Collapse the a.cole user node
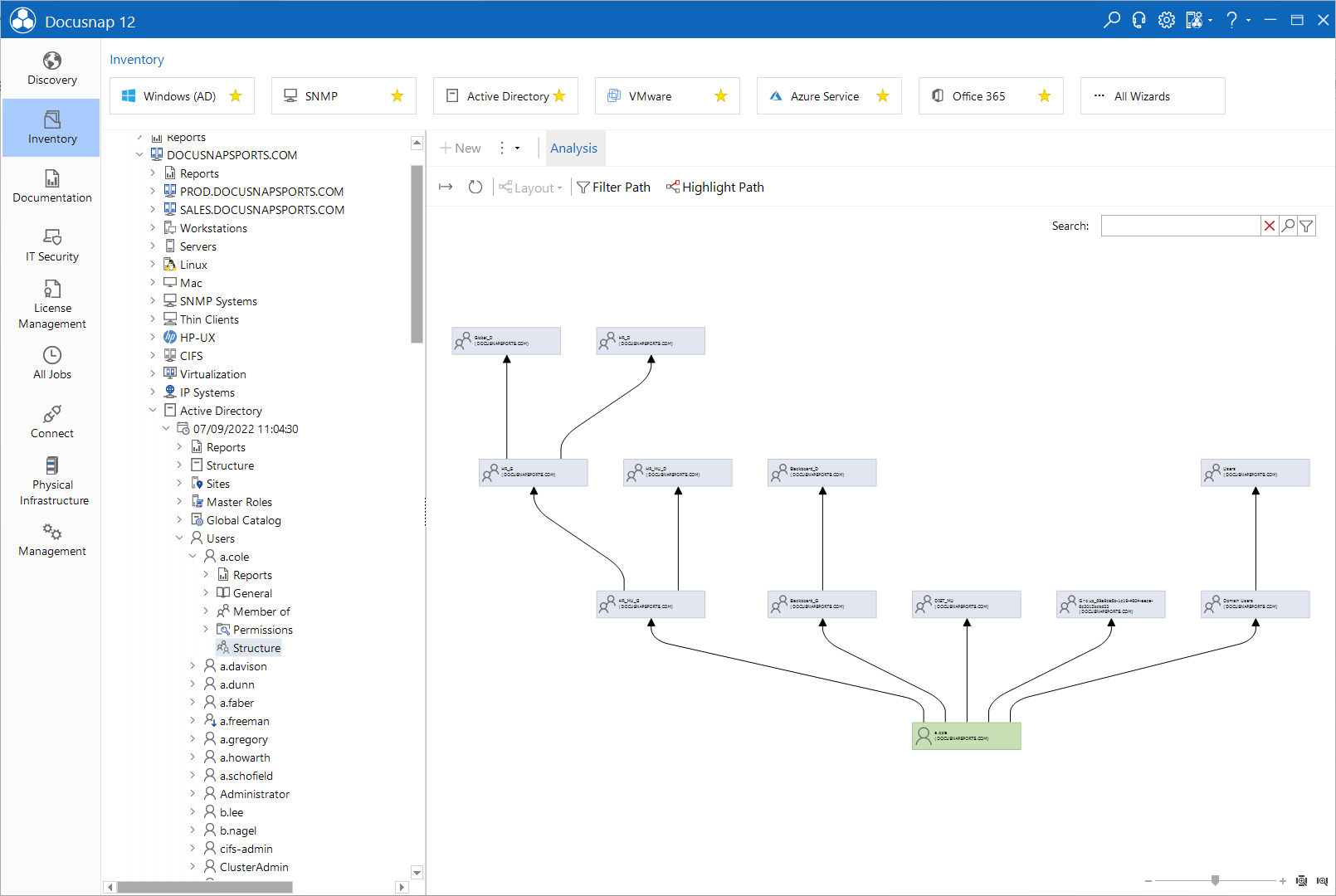 [193, 556]
